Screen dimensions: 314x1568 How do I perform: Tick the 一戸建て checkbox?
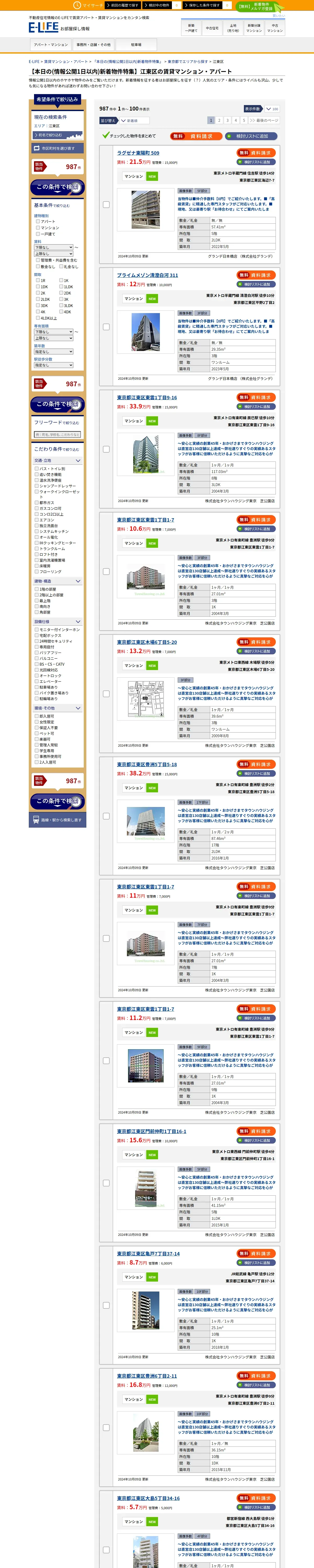[38, 234]
